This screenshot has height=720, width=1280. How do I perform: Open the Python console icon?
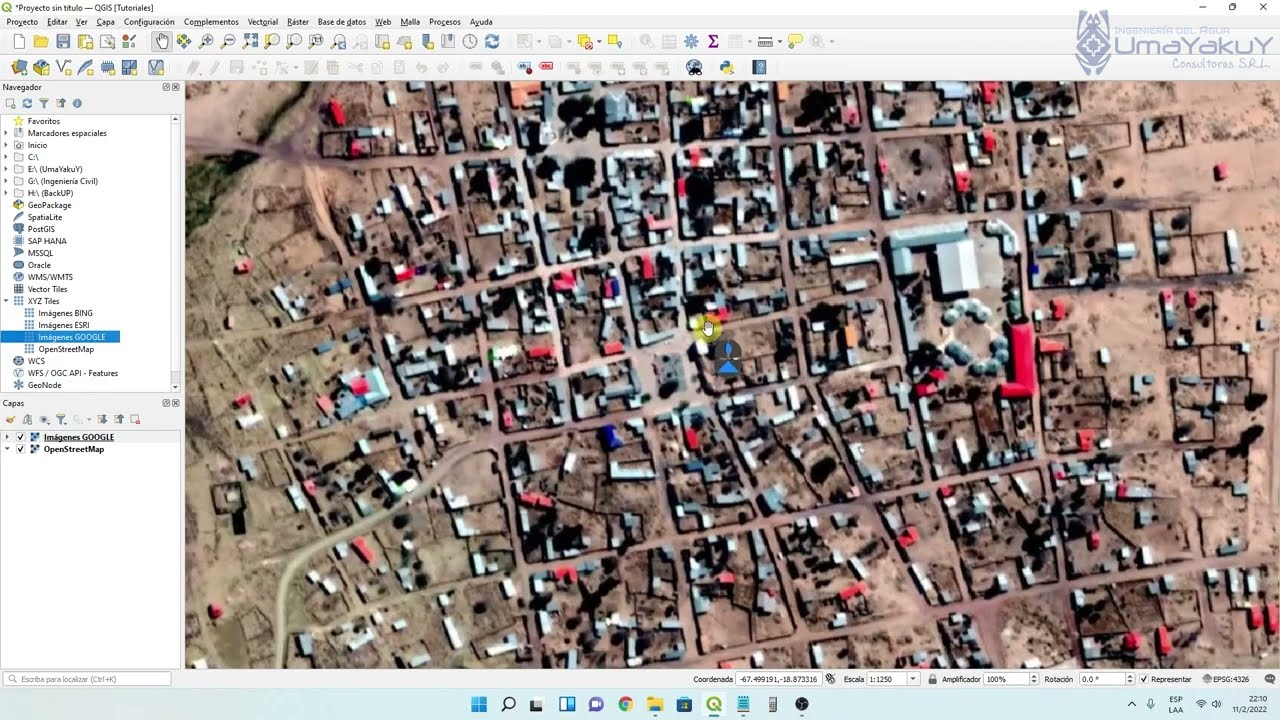(x=727, y=67)
